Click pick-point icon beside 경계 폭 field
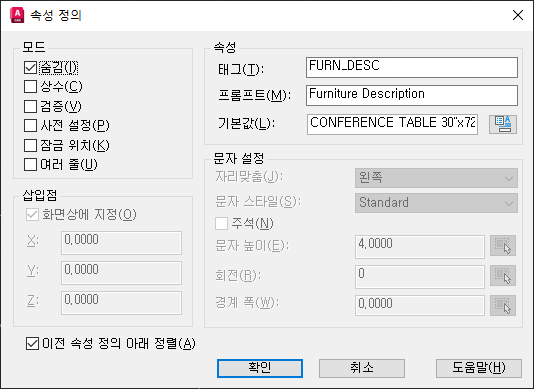534x389 pixels. pyautogui.click(x=503, y=306)
